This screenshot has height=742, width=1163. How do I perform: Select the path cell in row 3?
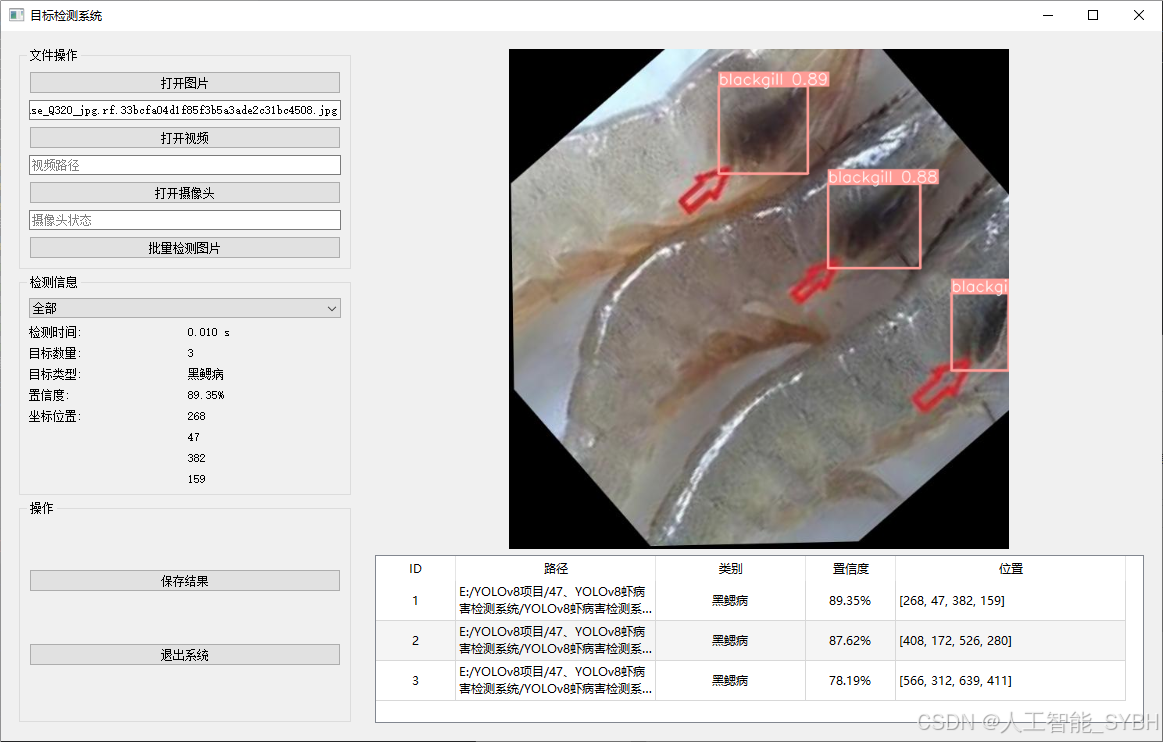556,680
